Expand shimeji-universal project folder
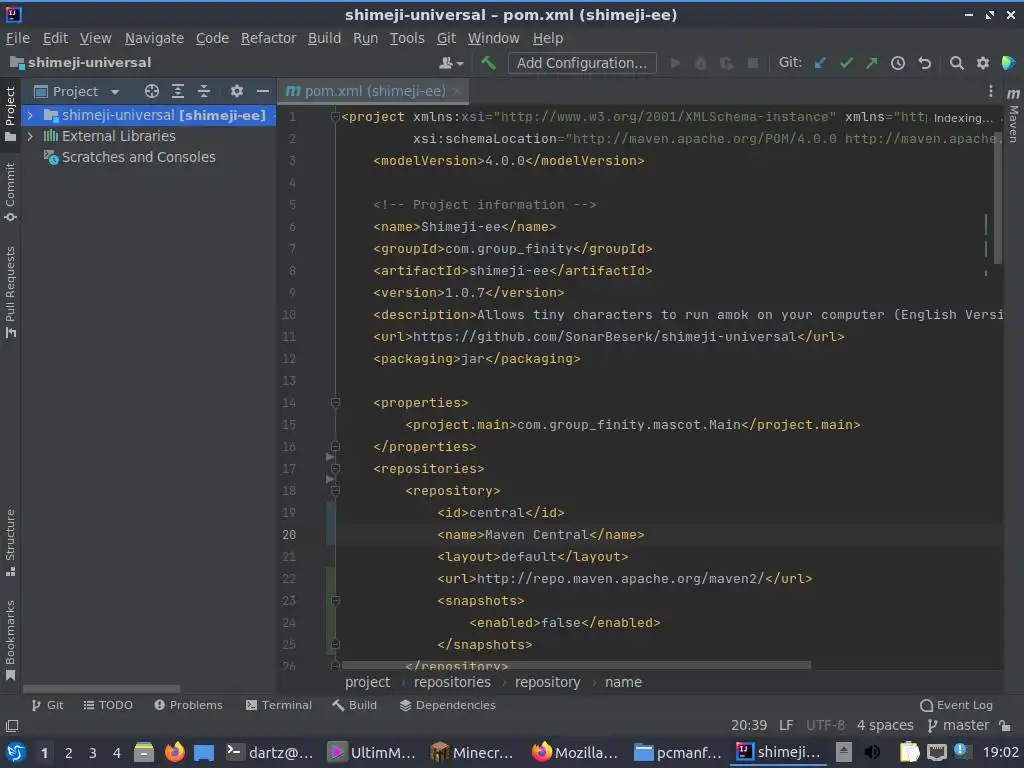1024x768 pixels. (30, 116)
